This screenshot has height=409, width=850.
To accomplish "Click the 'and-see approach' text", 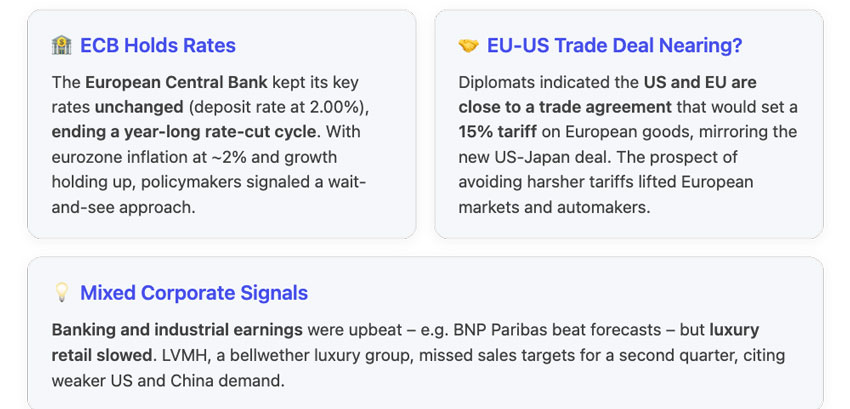I will coord(121,208).
